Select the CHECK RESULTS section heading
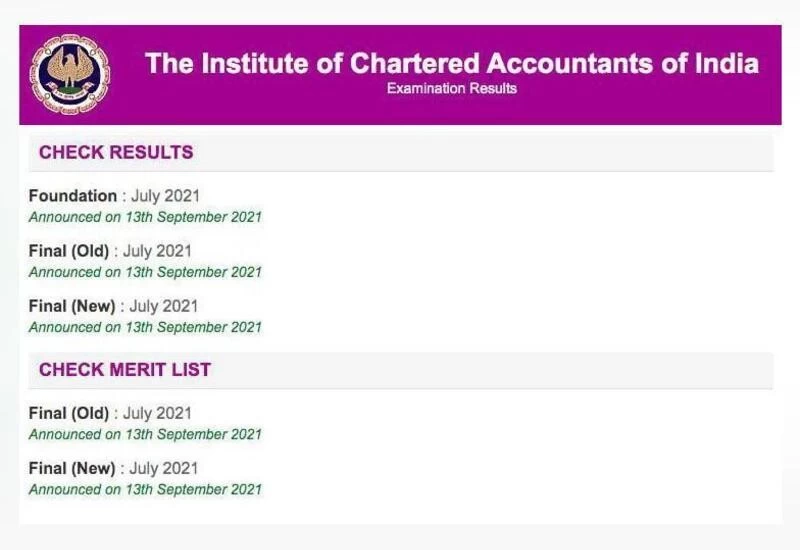800x550 pixels. [116, 153]
